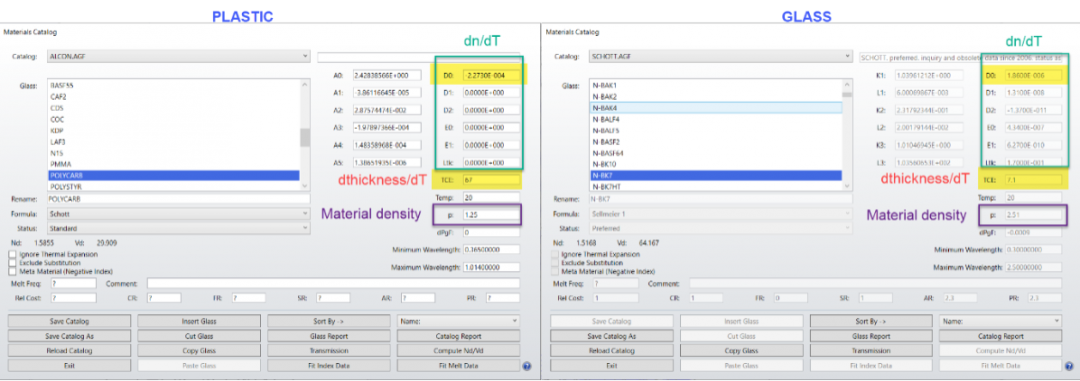1080x381 pixels.
Task: Check Exclude Substitution in plastic panel
Action: [12, 263]
